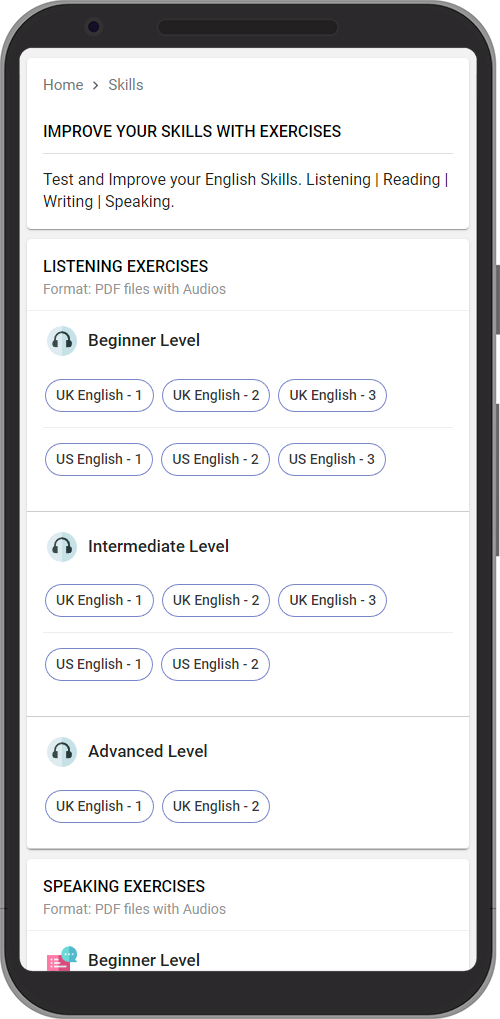
Task: Click the Intermediate Level heading
Action: click(159, 547)
